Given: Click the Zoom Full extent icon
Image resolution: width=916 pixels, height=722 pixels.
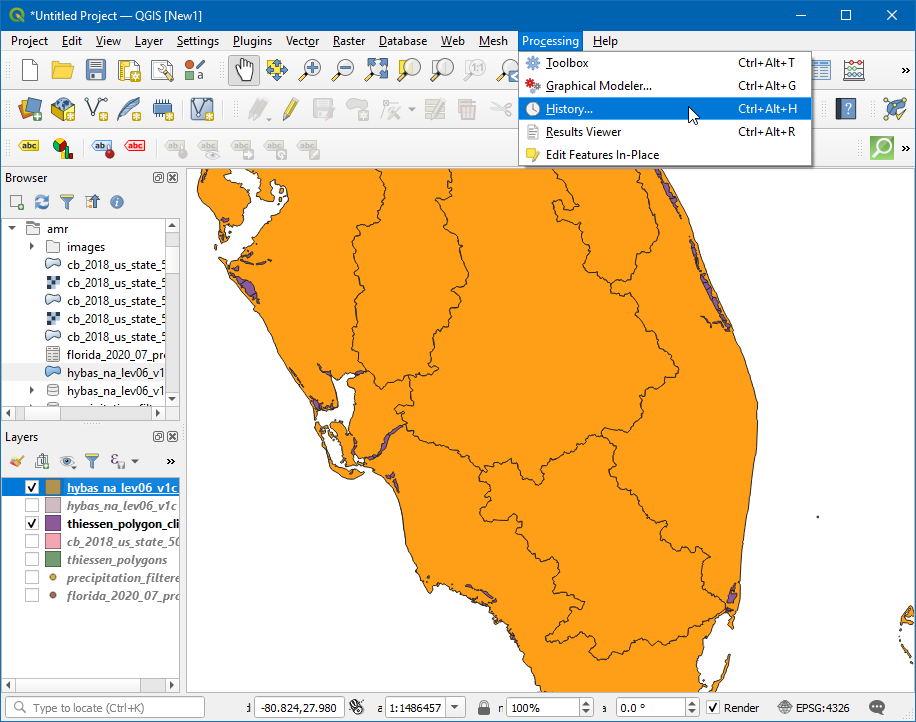Looking at the screenshot, I should coord(376,70).
